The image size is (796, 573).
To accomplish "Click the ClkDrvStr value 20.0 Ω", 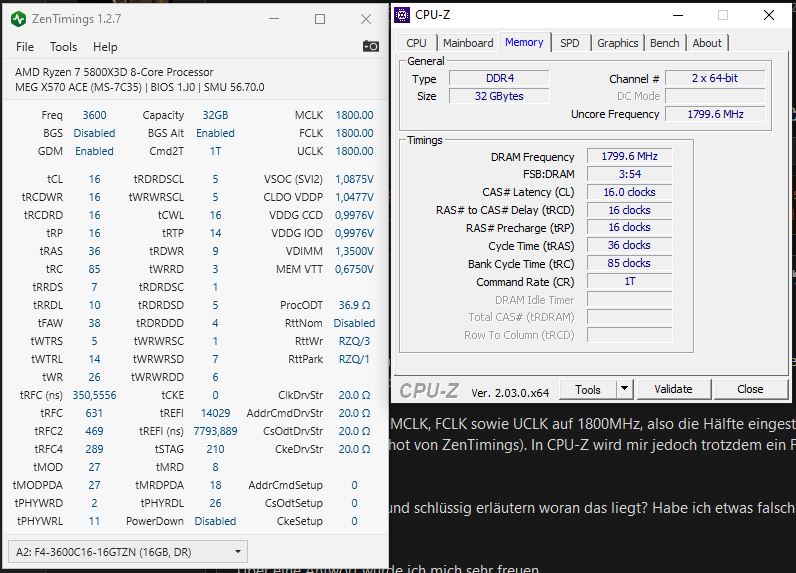I will tap(354, 395).
